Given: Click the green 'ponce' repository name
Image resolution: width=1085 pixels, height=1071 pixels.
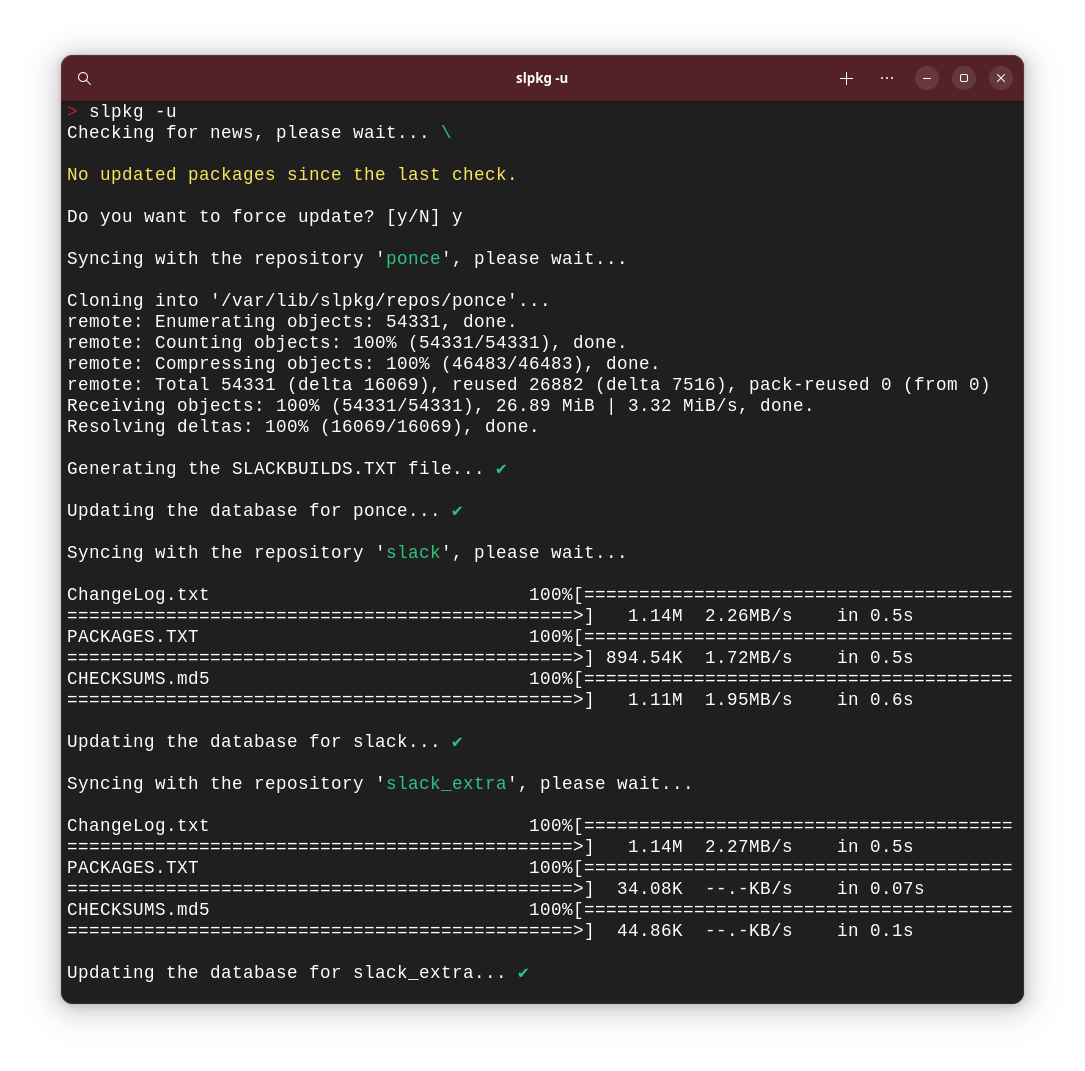Looking at the screenshot, I should (413, 259).
